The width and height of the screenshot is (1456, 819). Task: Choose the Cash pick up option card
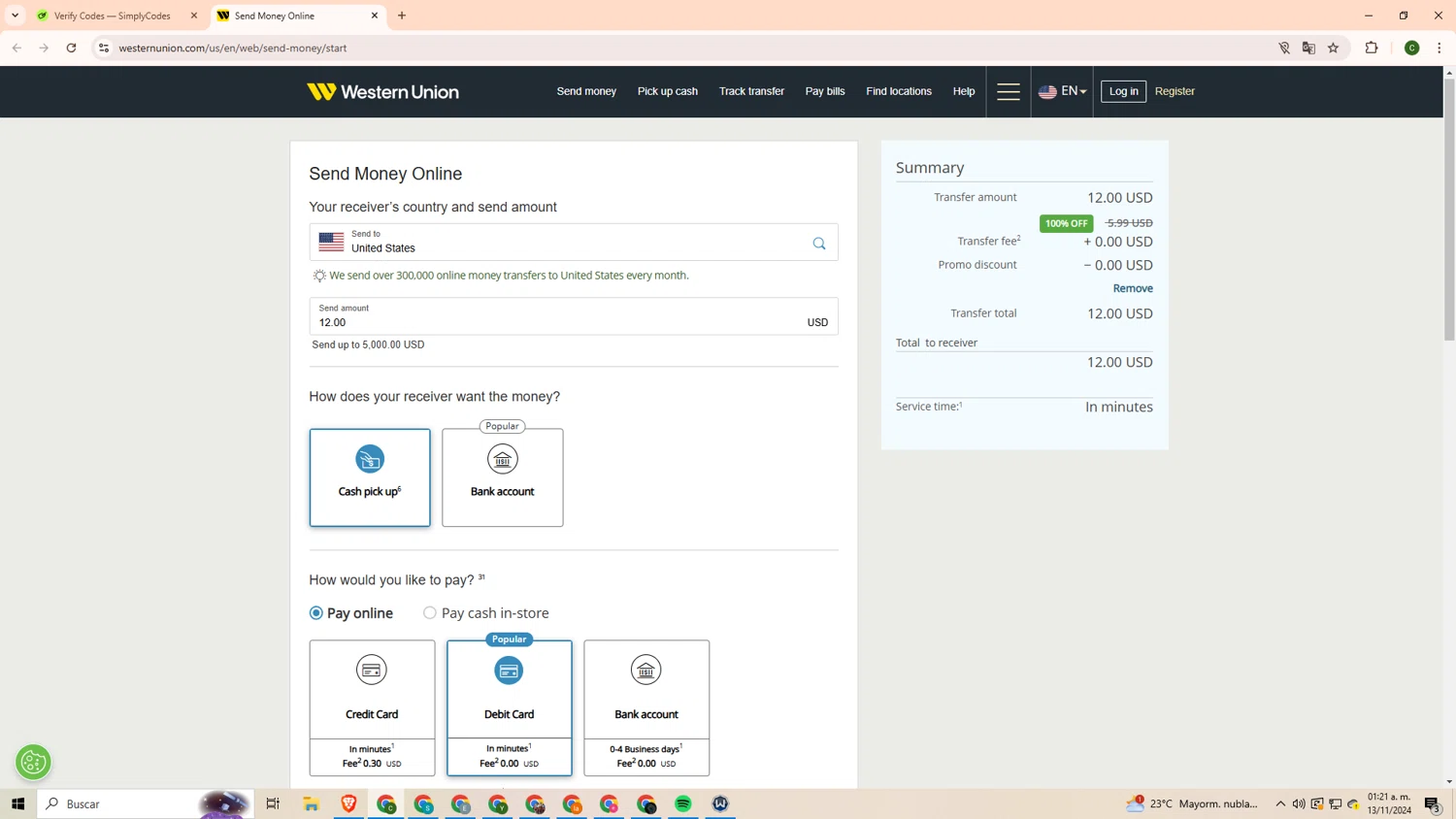click(x=370, y=477)
